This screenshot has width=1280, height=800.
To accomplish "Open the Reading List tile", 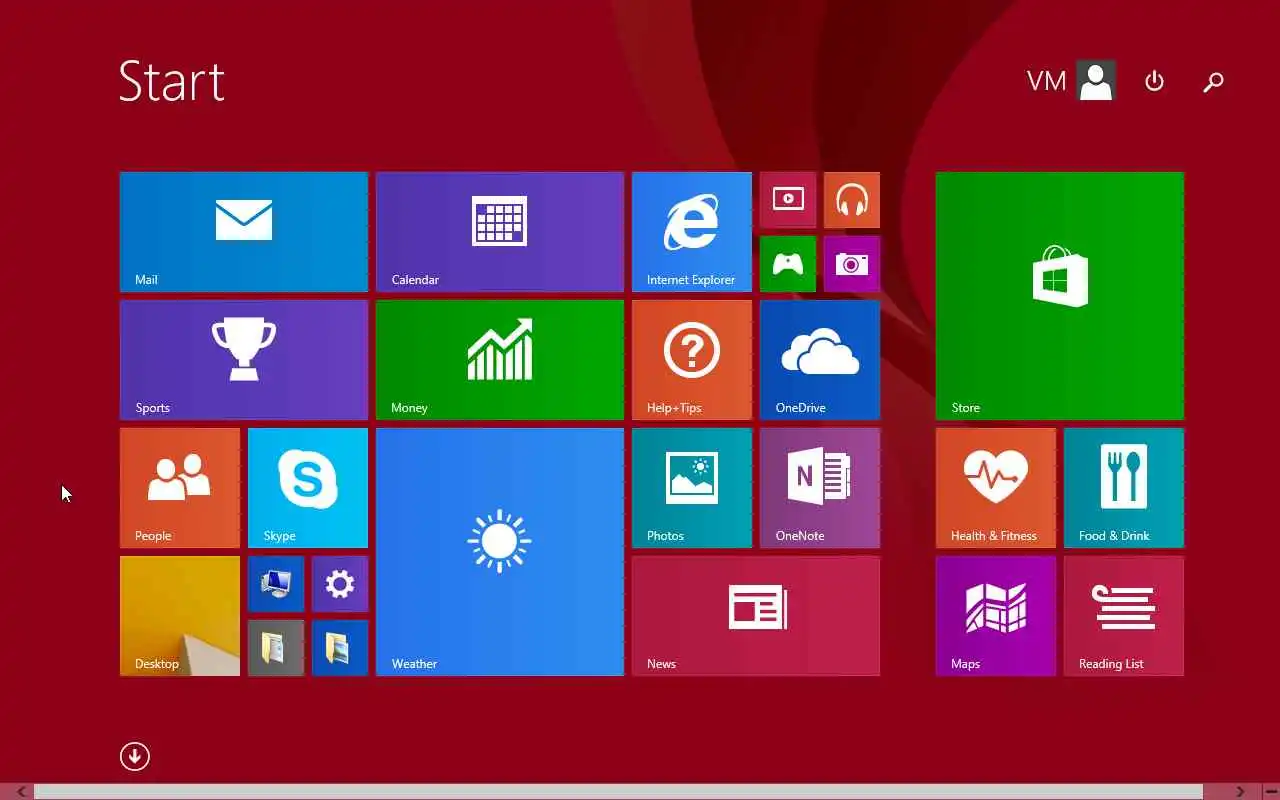I will [x=1124, y=616].
